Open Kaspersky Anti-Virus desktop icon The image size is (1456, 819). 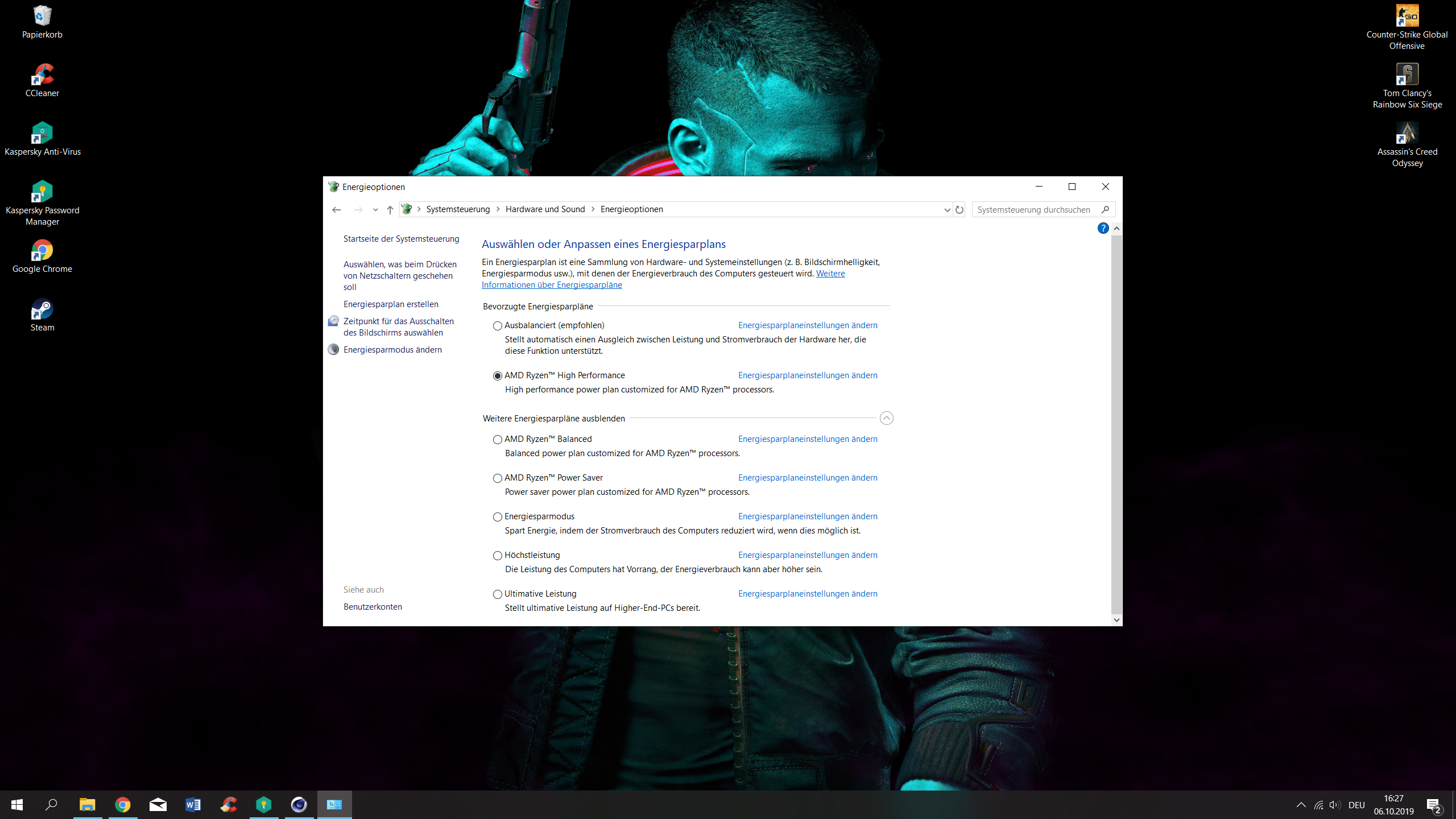click(x=42, y=139)
